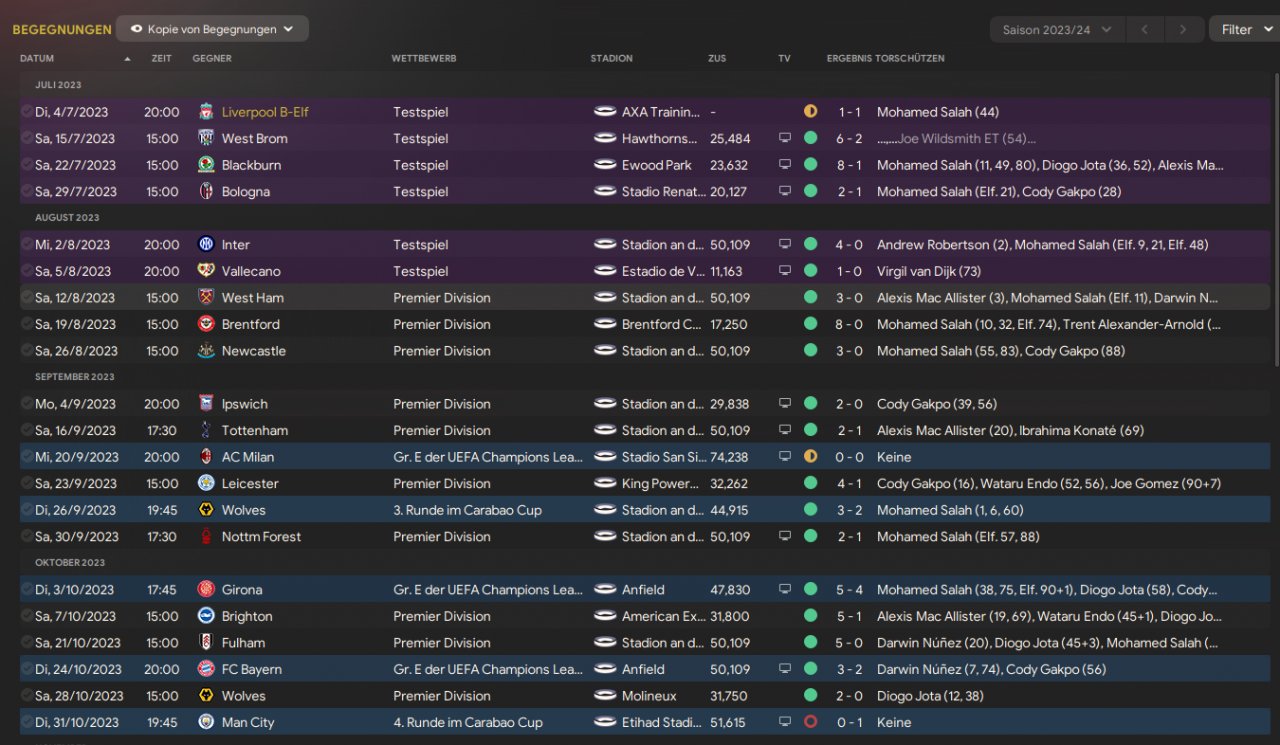Click the Molineux stadium name

pos(649,696)
